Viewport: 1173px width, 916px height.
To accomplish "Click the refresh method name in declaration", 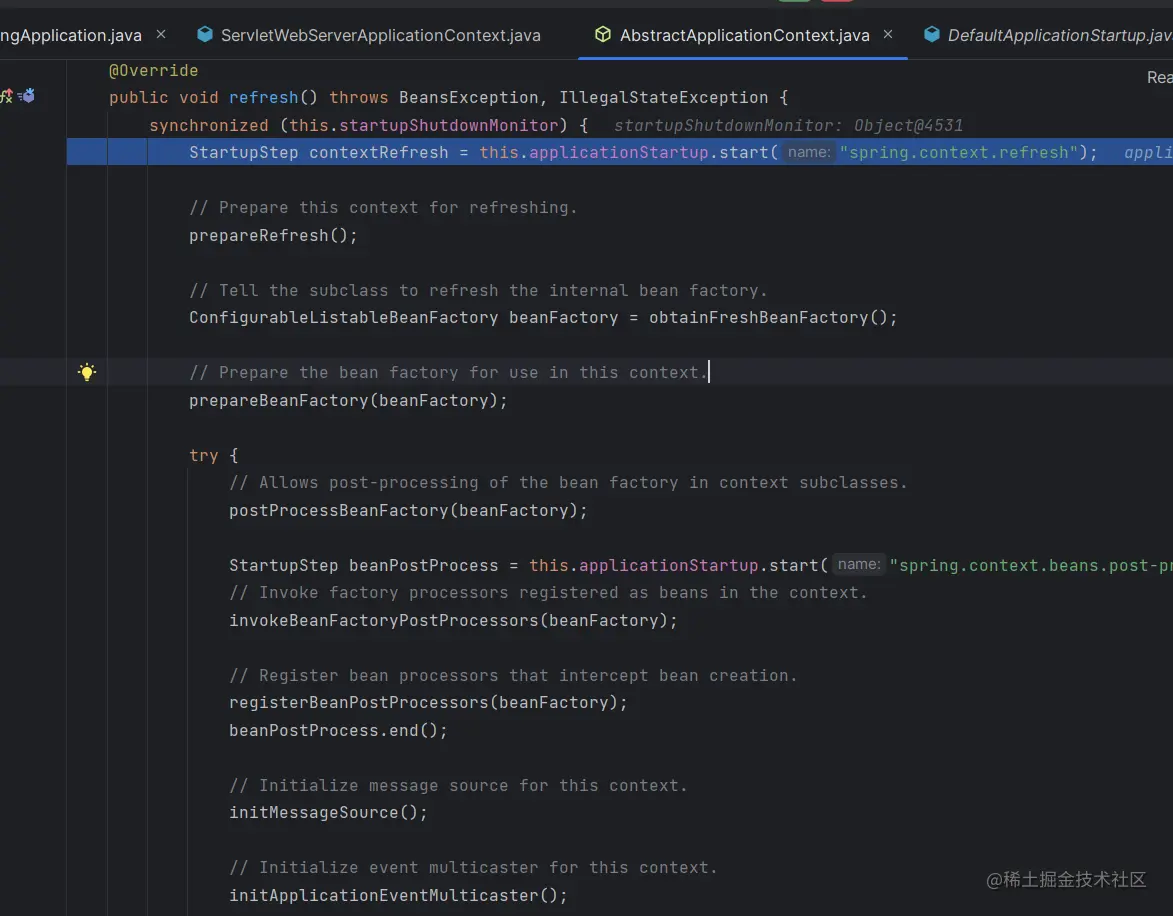I will tap(263, 97).
